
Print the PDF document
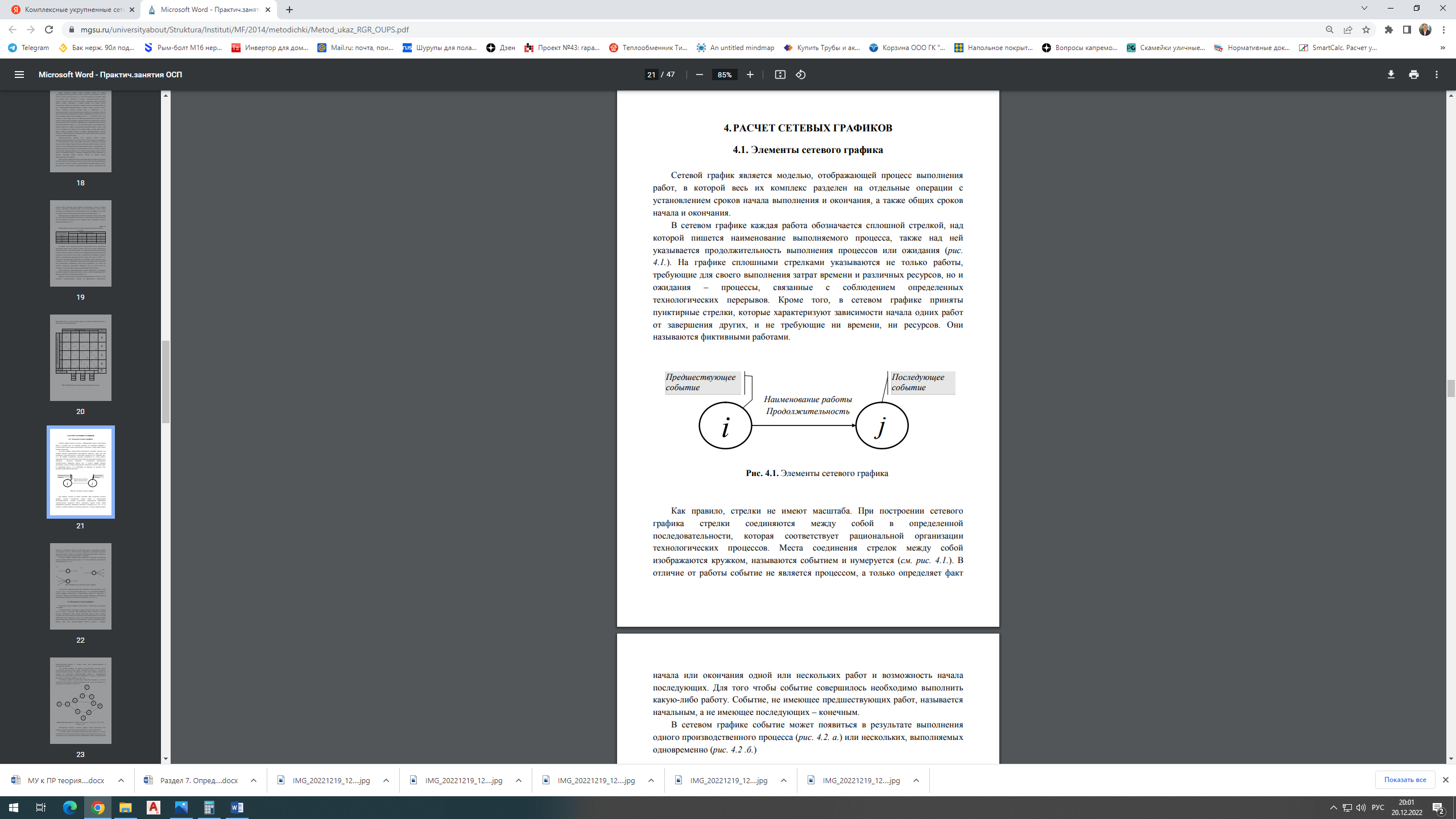point(1414,75)
